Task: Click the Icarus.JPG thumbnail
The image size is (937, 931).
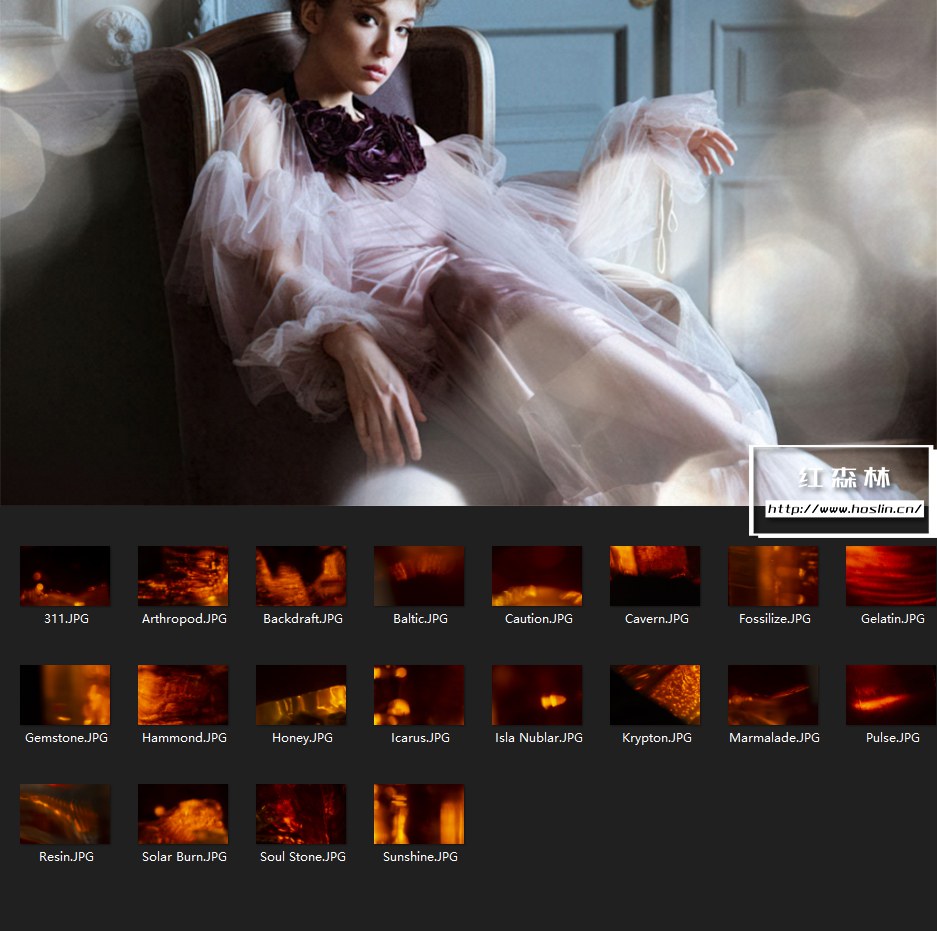Action: (x=419, y=695)
